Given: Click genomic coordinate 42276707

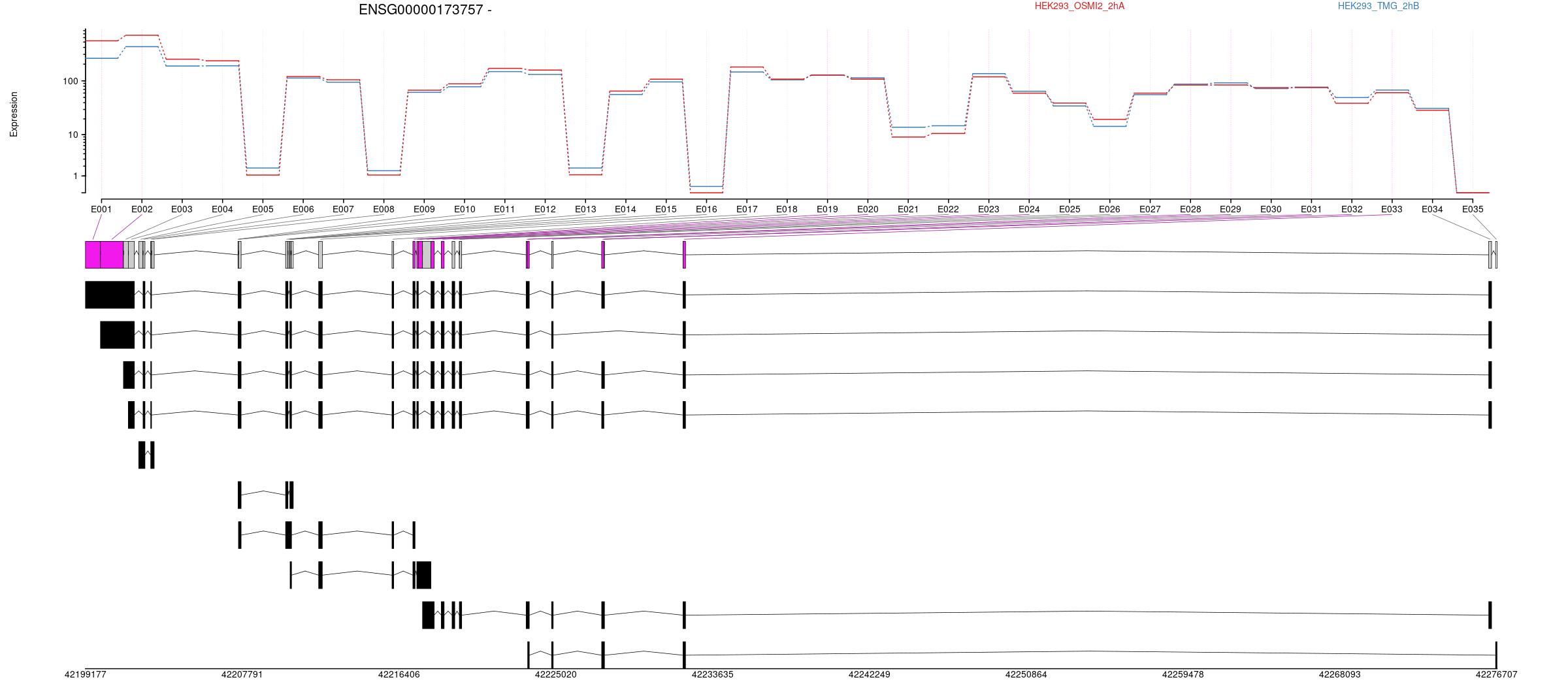Looking at the screenshot, I should [x=1496, y=674].
